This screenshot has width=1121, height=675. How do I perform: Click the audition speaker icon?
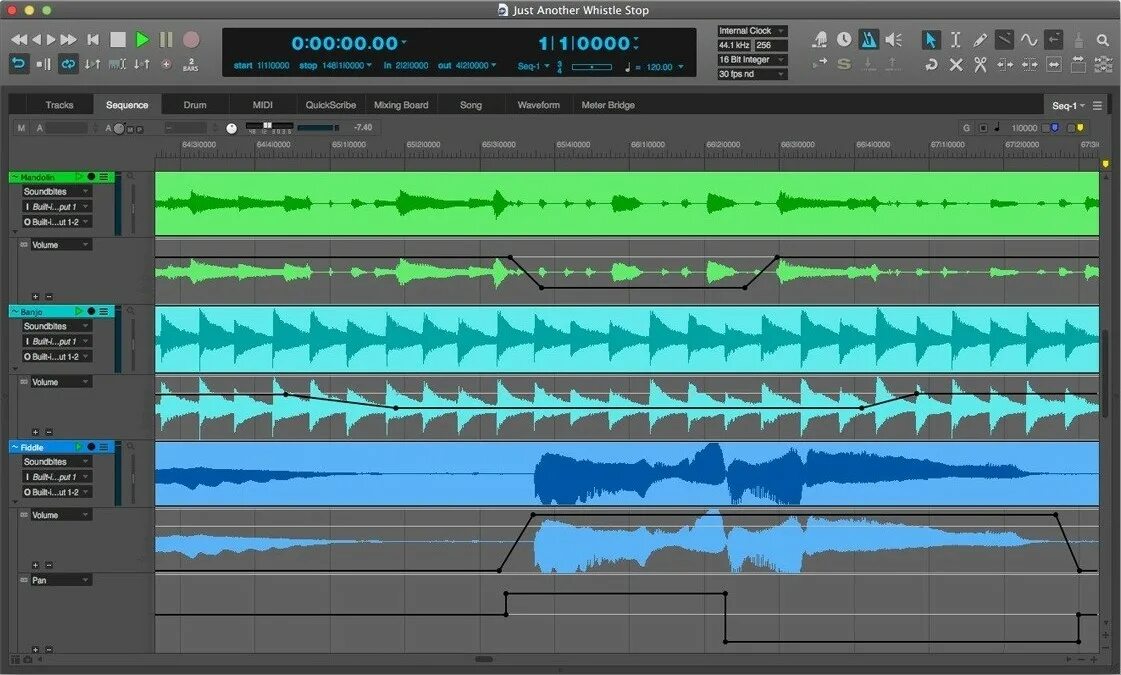[894, 39]
